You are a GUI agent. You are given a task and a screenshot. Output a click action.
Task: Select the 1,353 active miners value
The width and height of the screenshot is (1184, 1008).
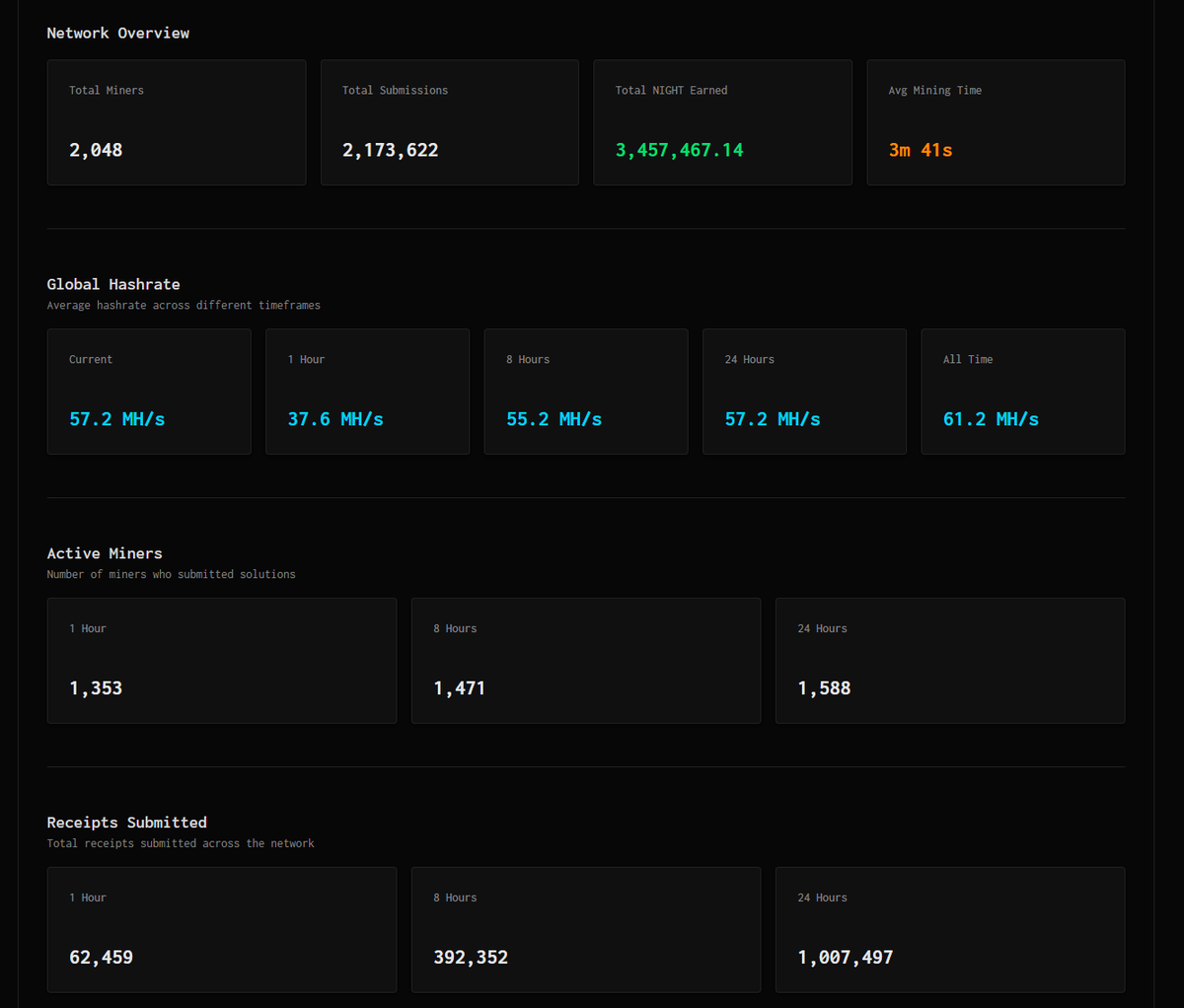[96, 688]
